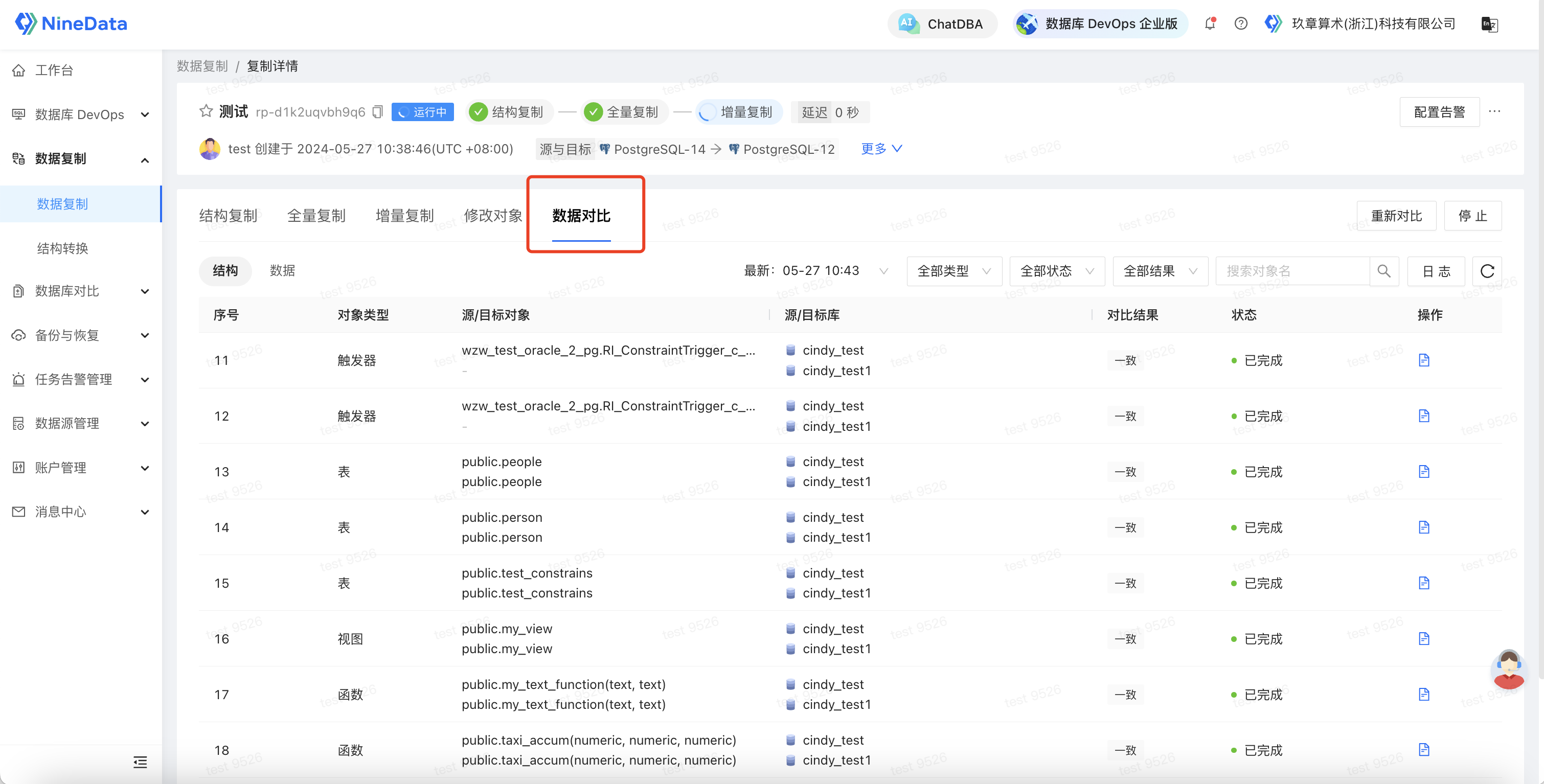Open latest comparison time dropdown

(x=816, y=271)
